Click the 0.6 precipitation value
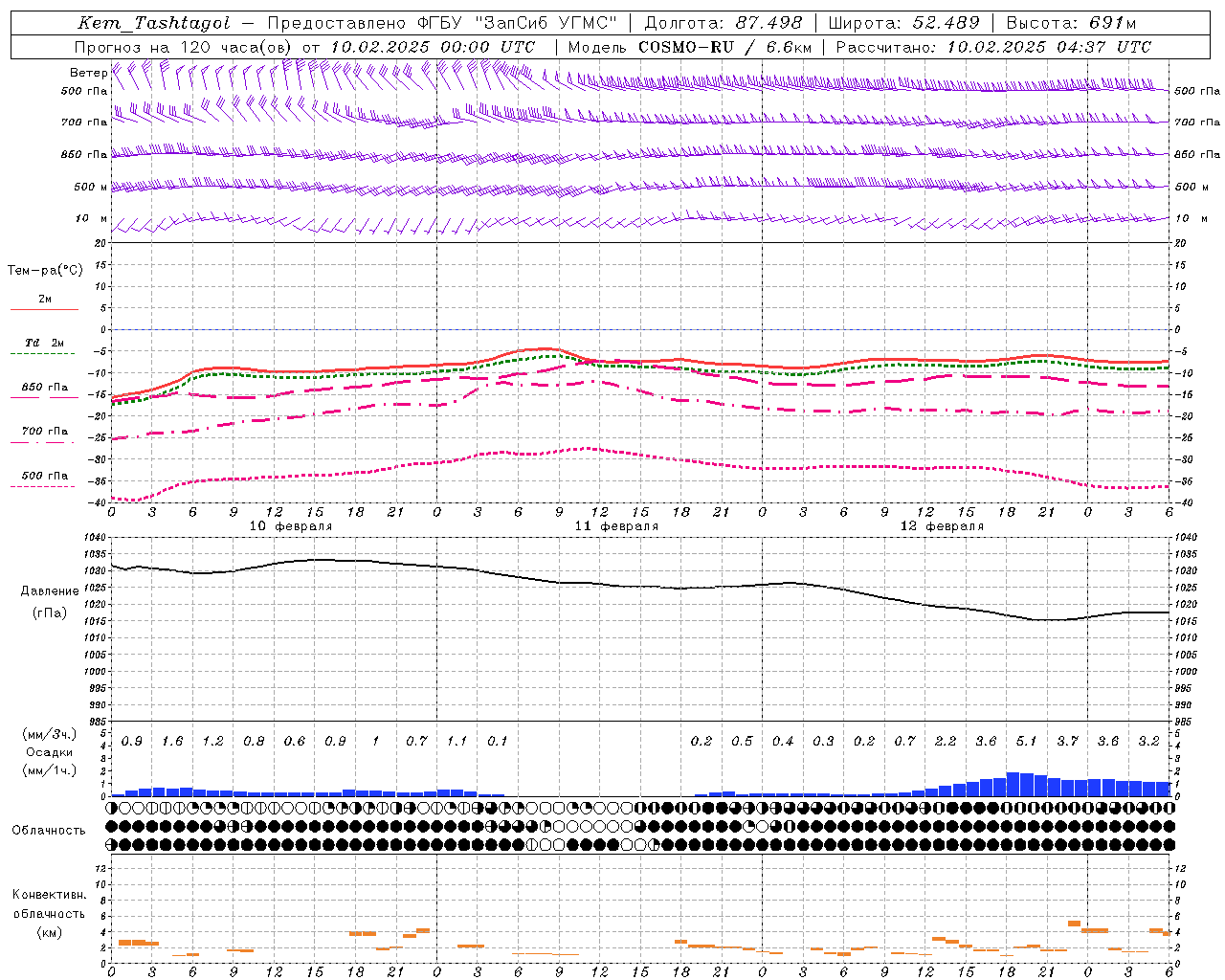This screenshot has width=1225, height=980. 294,742
